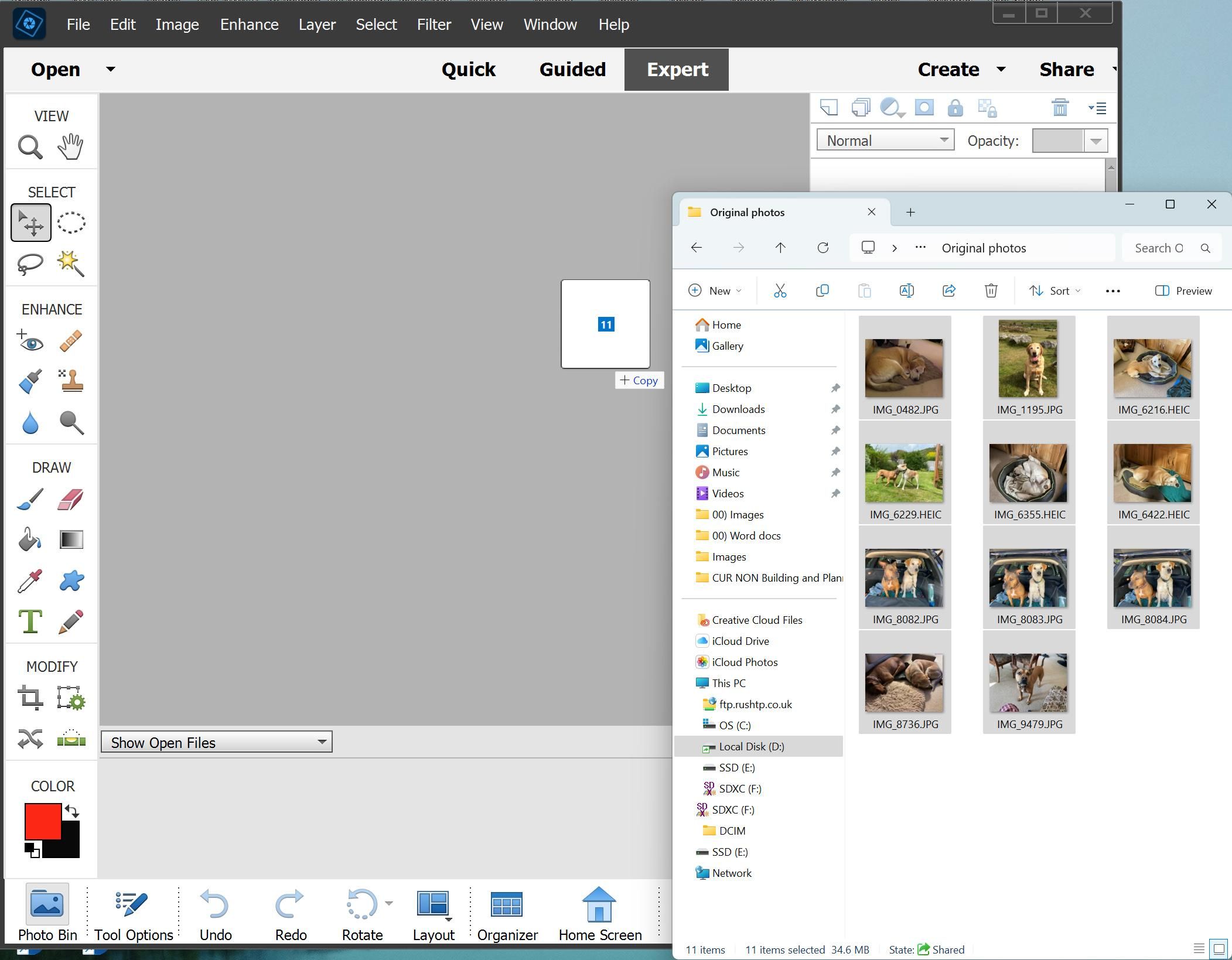Screen dimensions: 1232x960
Task: Select the Crop tool
Action: click(x=30, y=698)
